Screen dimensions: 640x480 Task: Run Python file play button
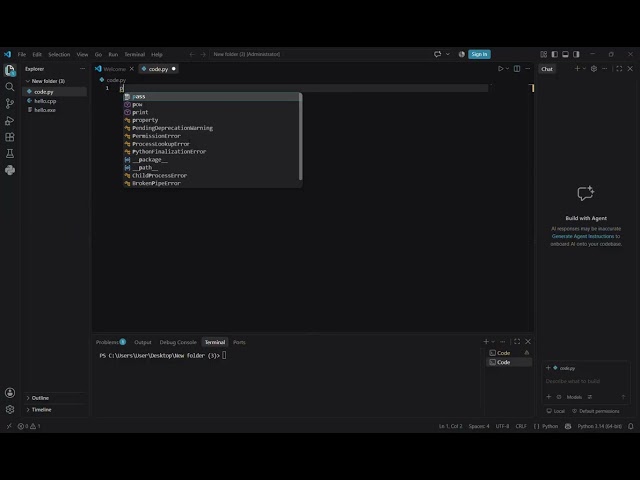pyautogui.click(x=500, y=69)
